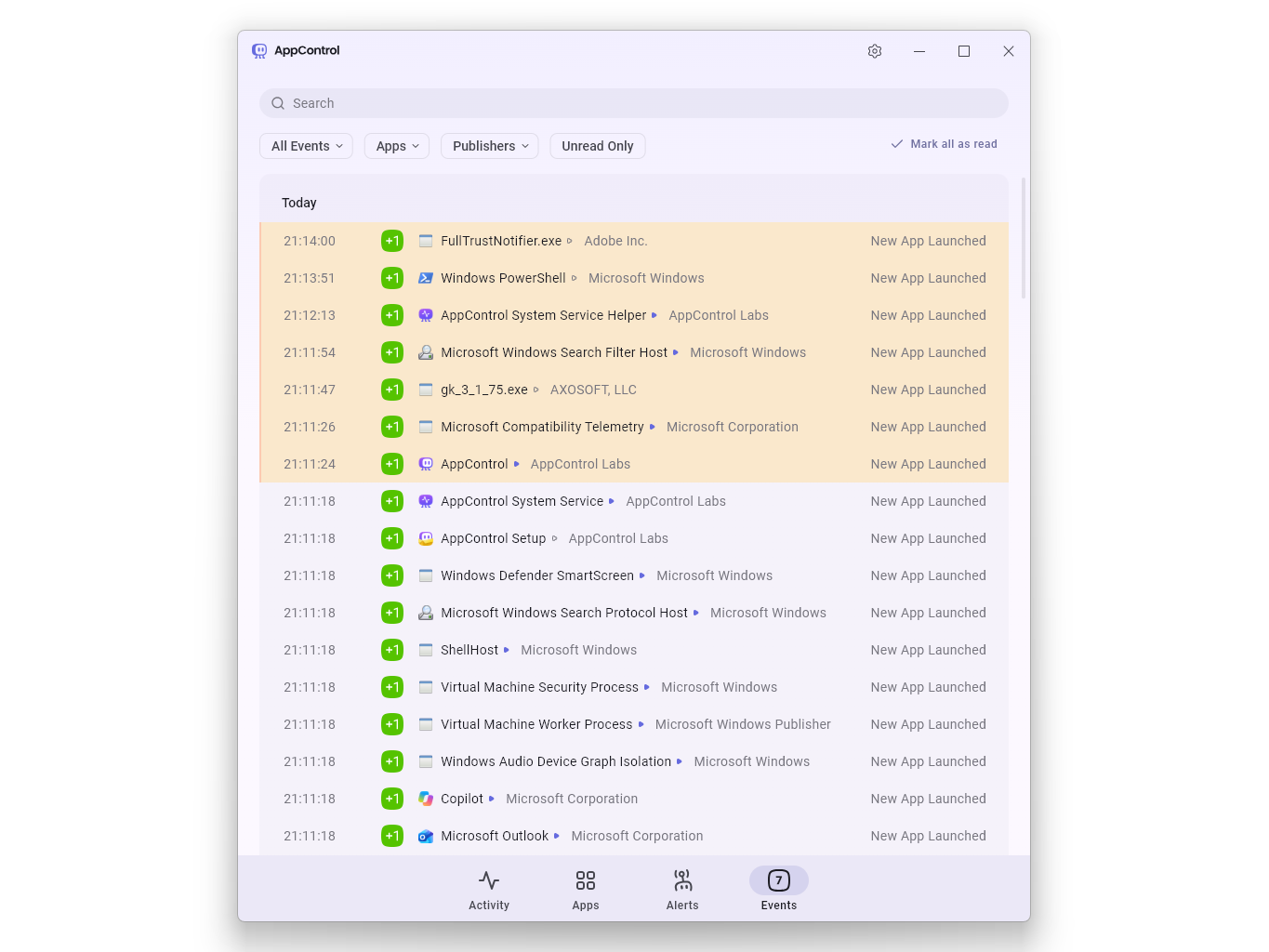1269x952 pixels.
Task: Click the AppControl System Service Helper icon
Action: (x=426, y=315)
